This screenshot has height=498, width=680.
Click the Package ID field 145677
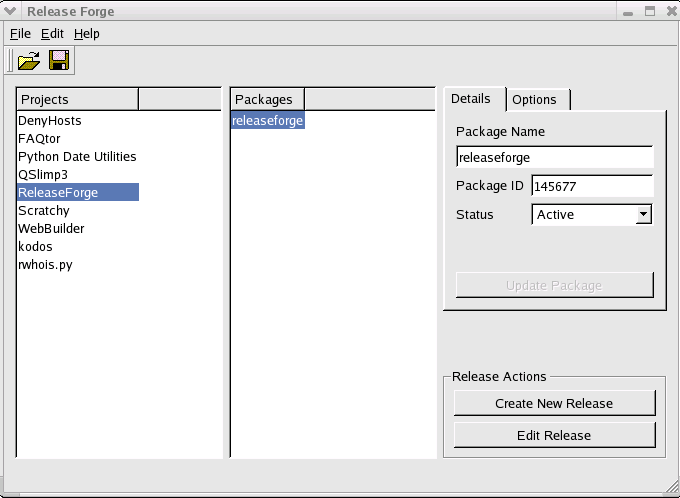click(x=592, y=186)
